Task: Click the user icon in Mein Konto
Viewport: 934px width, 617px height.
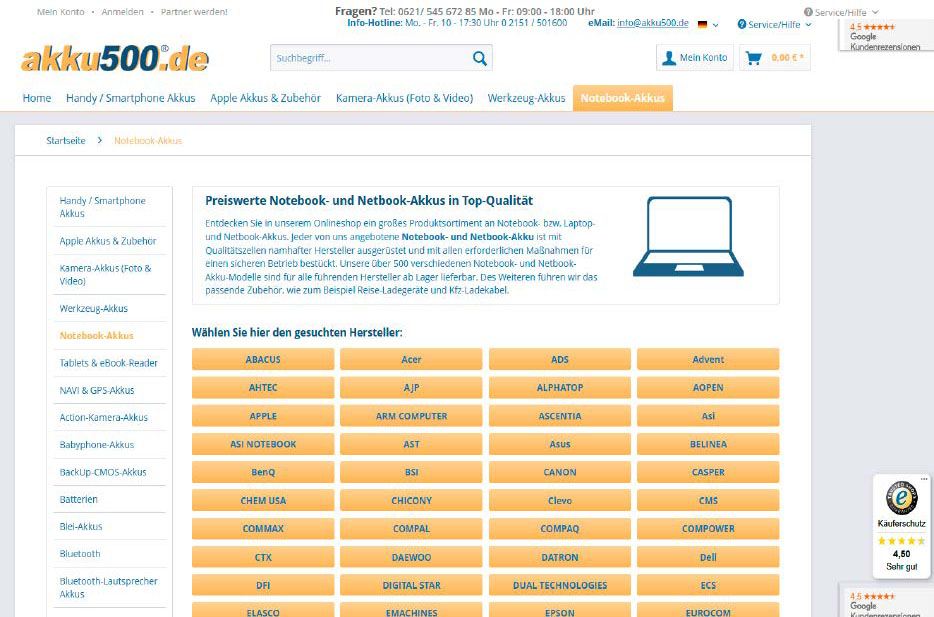Action: click(669, 58)
